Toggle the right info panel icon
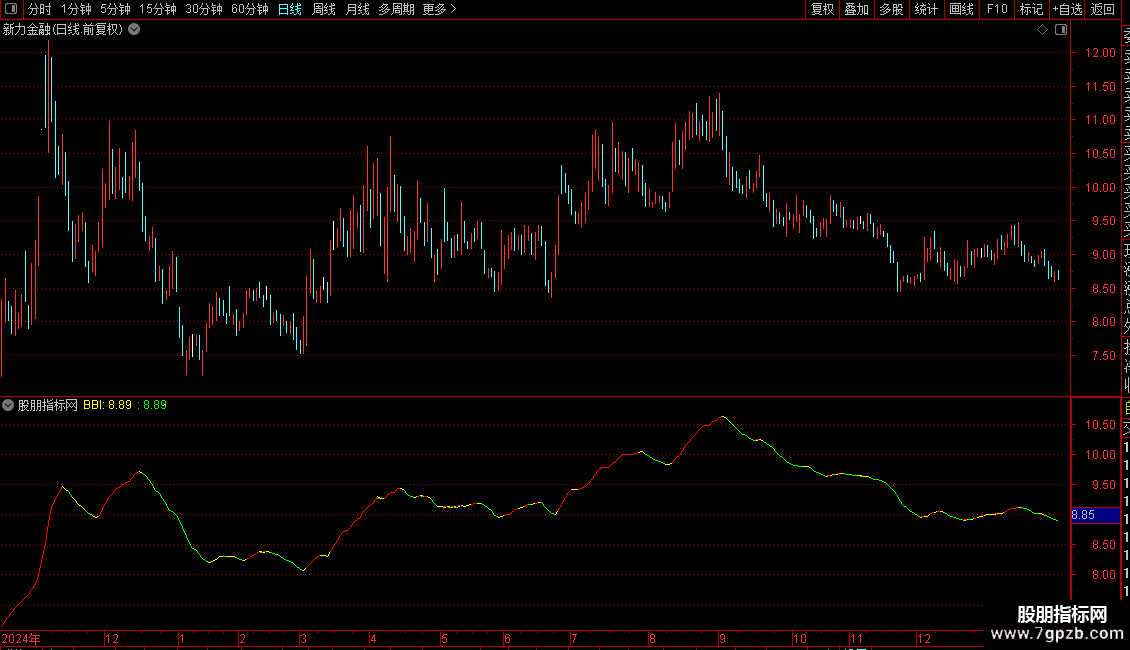This screenshot has height=650, width=1130. point(1061,30)
